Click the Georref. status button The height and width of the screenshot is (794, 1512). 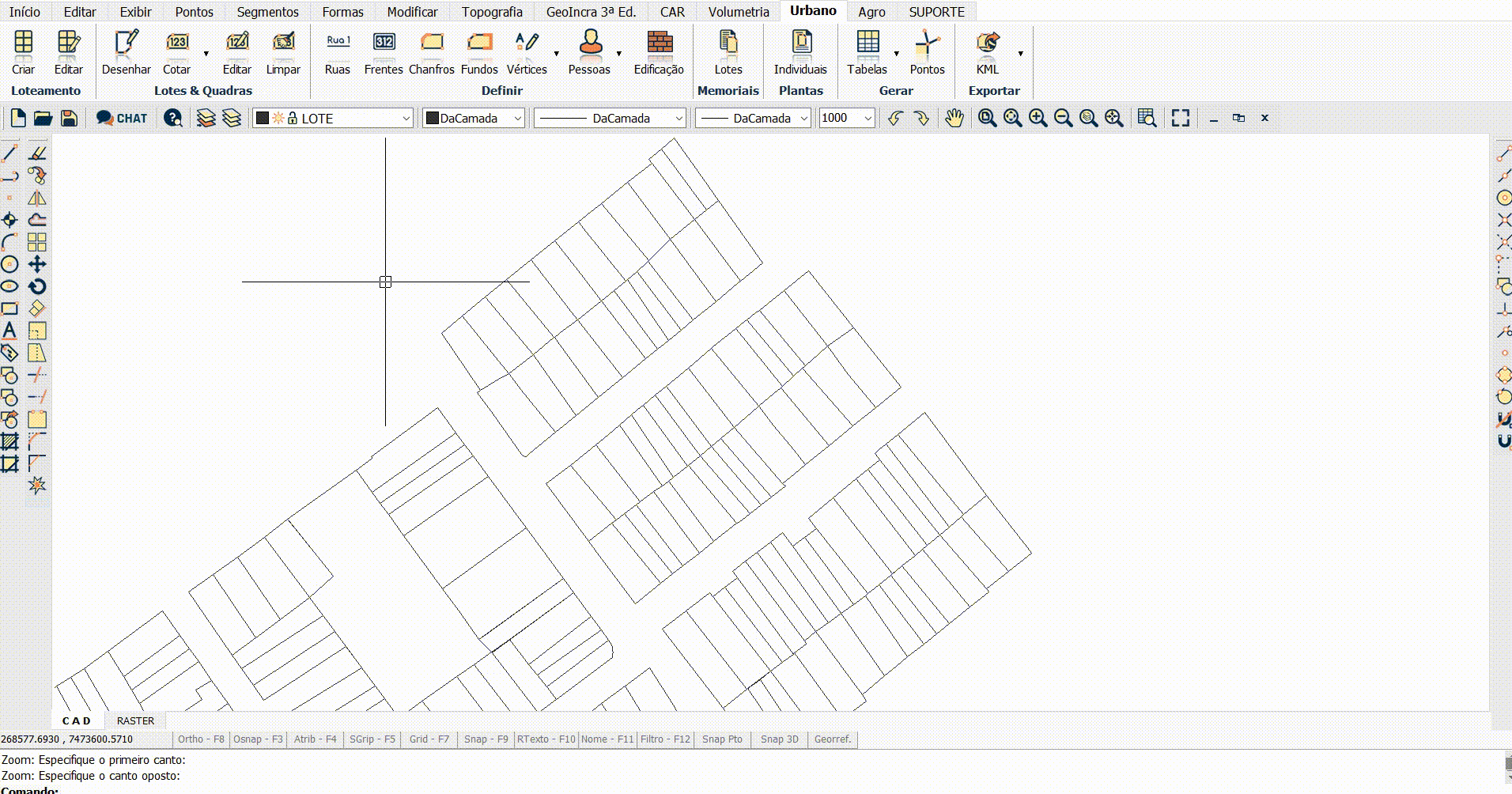click(x=832, y=739)
